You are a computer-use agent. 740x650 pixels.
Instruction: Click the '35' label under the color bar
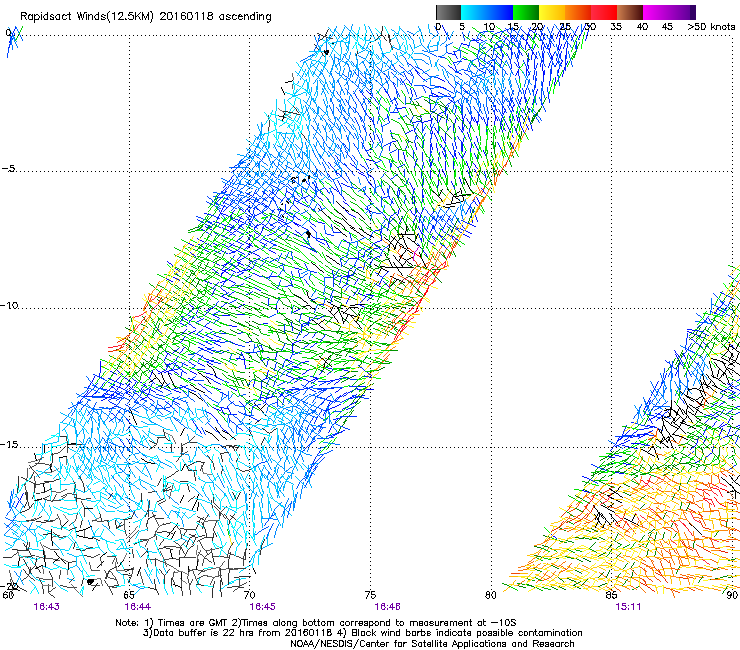[616, 27]
